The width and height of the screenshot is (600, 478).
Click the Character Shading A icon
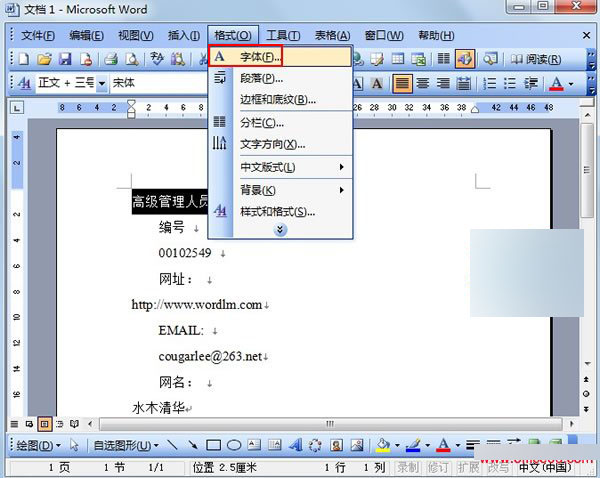(377, 83)
